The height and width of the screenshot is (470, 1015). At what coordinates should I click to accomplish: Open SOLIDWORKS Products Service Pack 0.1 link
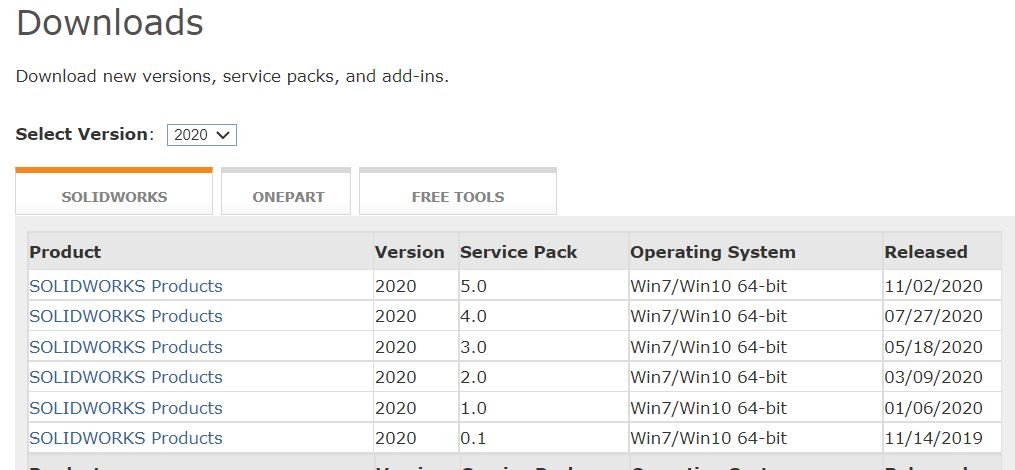click(x=126, y=438)
